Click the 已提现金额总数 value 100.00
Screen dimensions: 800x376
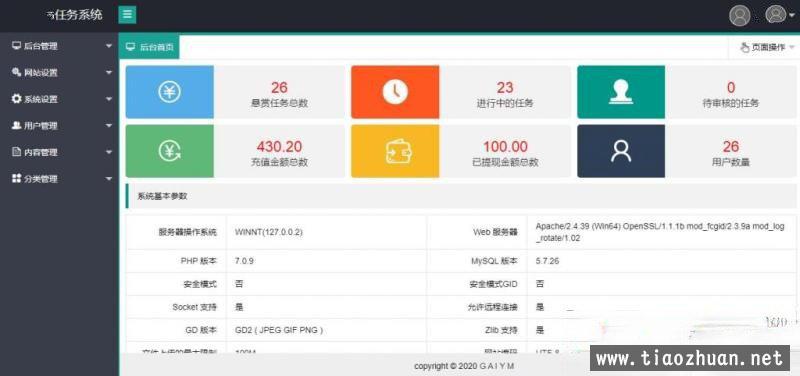point(505,147)
